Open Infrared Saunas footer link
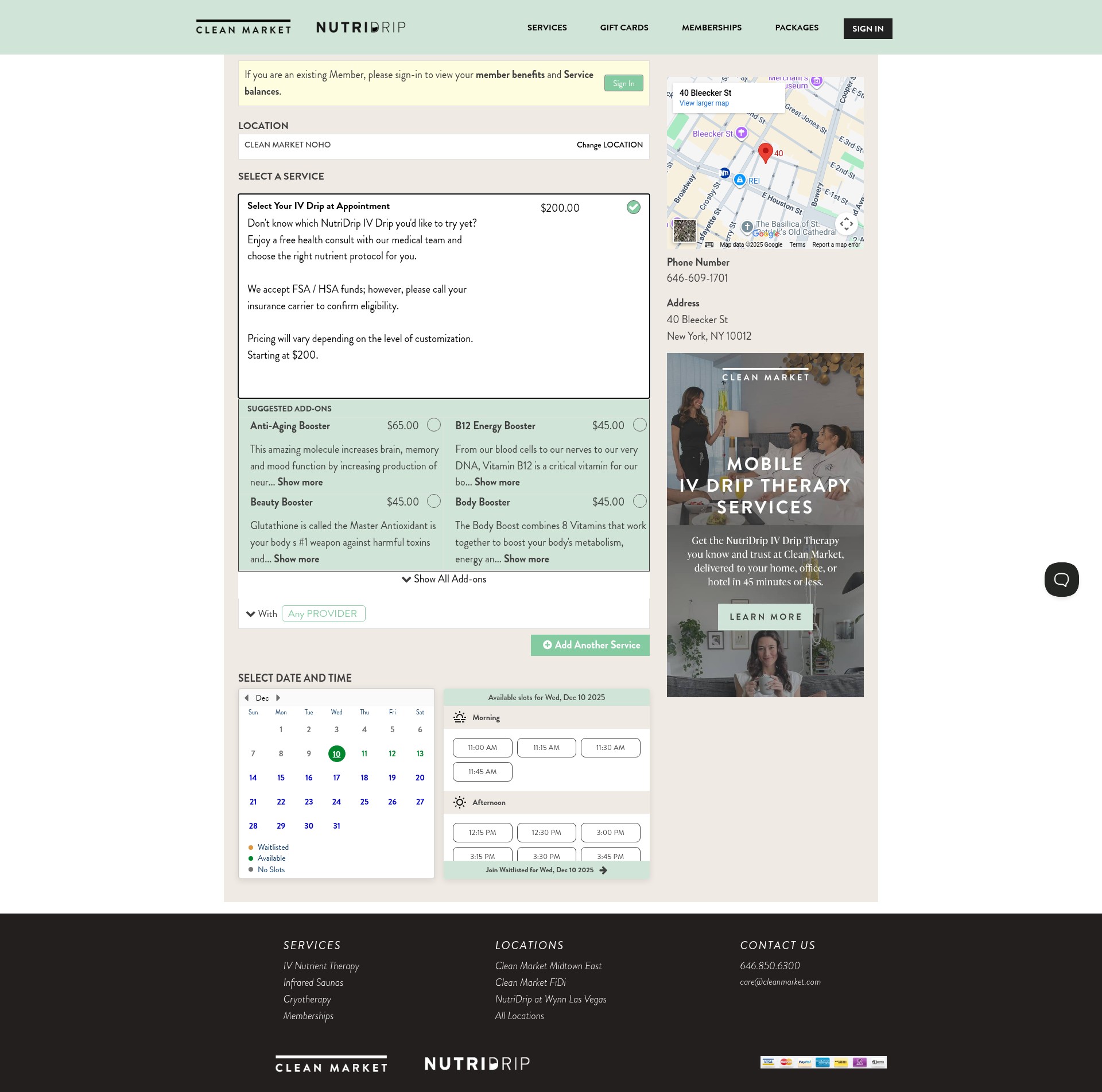Screen dimensions: 1102x1092 point(313,982)
